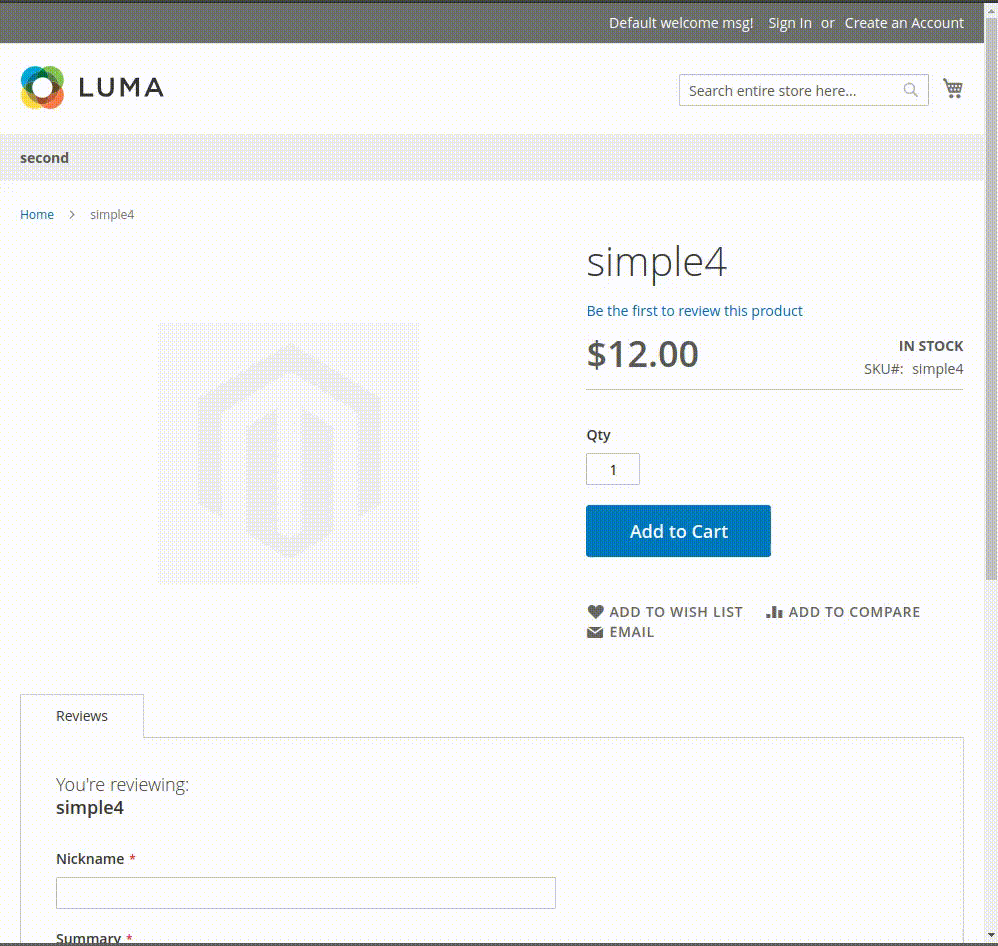The image size is (998, 946).
Task: Click the 'Search entire store here' field
Action: tap(790, 90)
